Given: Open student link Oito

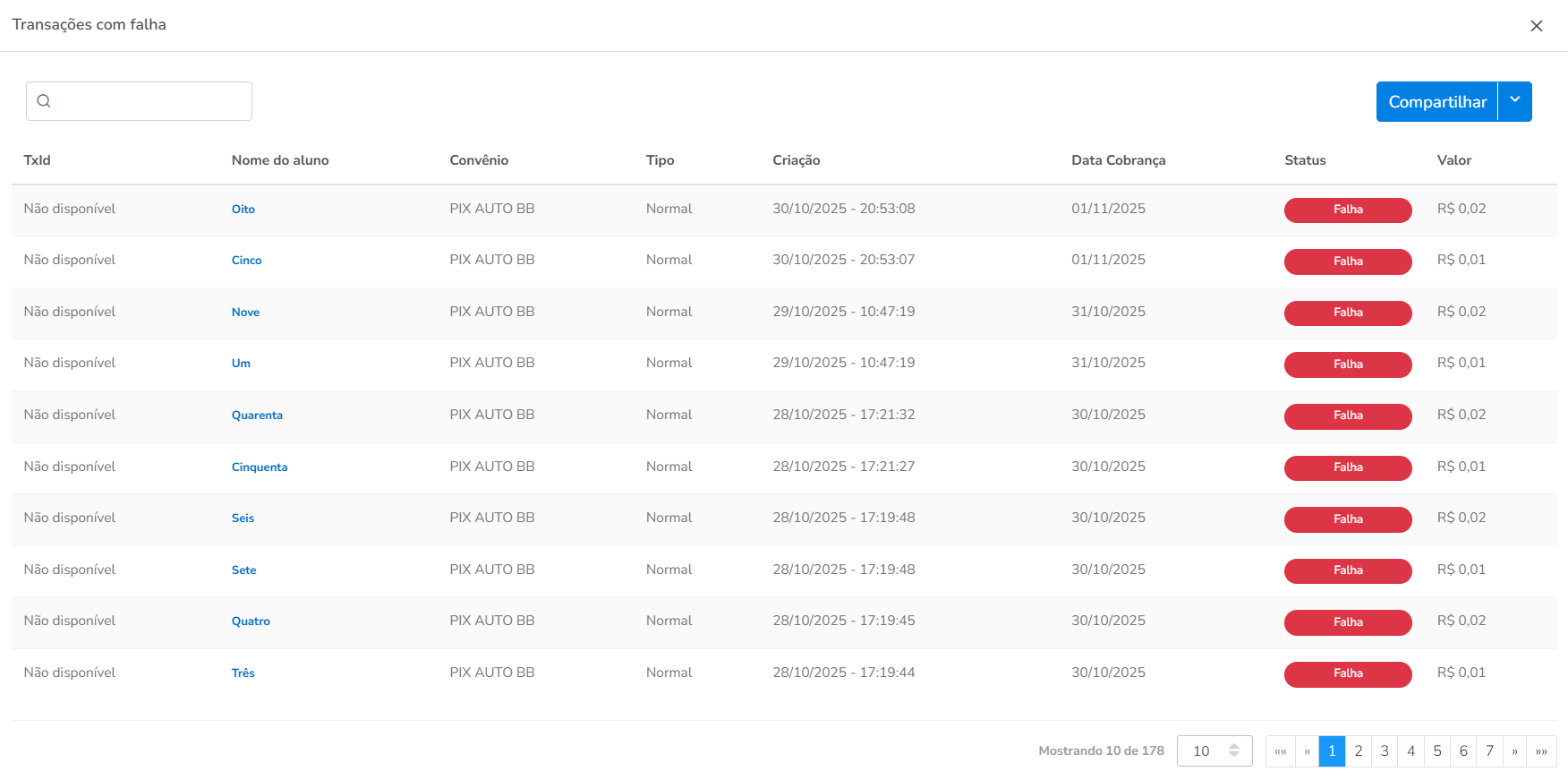Looking at the screenshot, I should [243, 210].
